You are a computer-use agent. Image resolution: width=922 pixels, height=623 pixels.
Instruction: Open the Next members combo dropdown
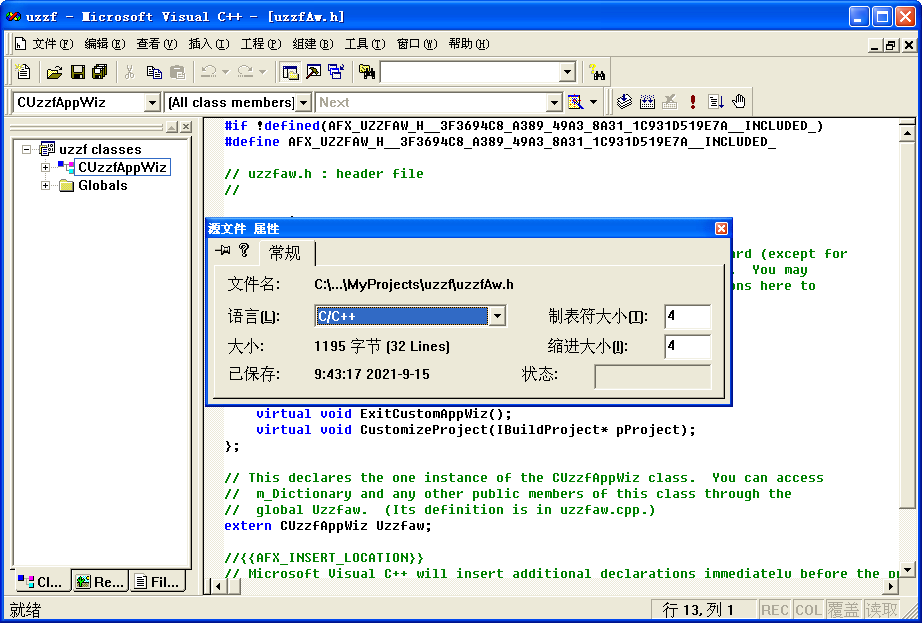tap(554, 103)
